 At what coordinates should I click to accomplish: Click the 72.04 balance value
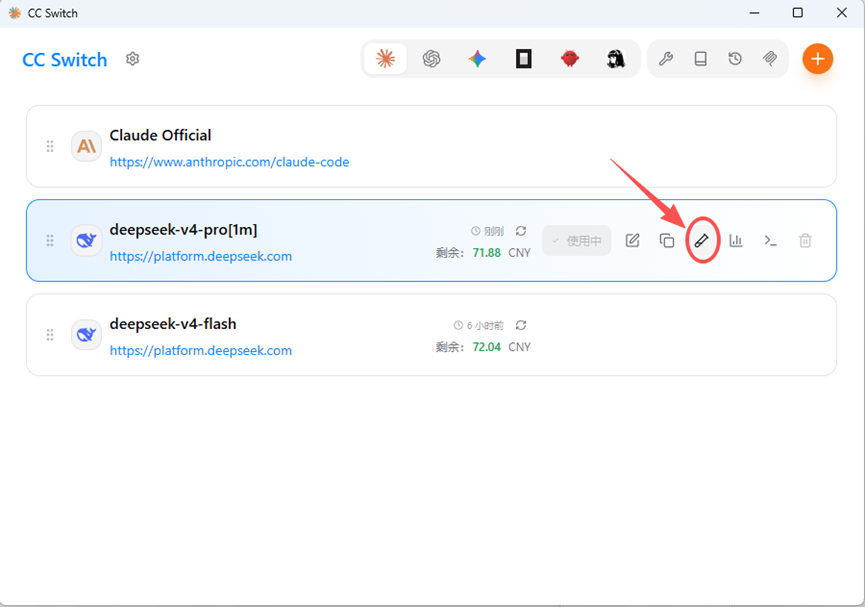pos(487,347)
